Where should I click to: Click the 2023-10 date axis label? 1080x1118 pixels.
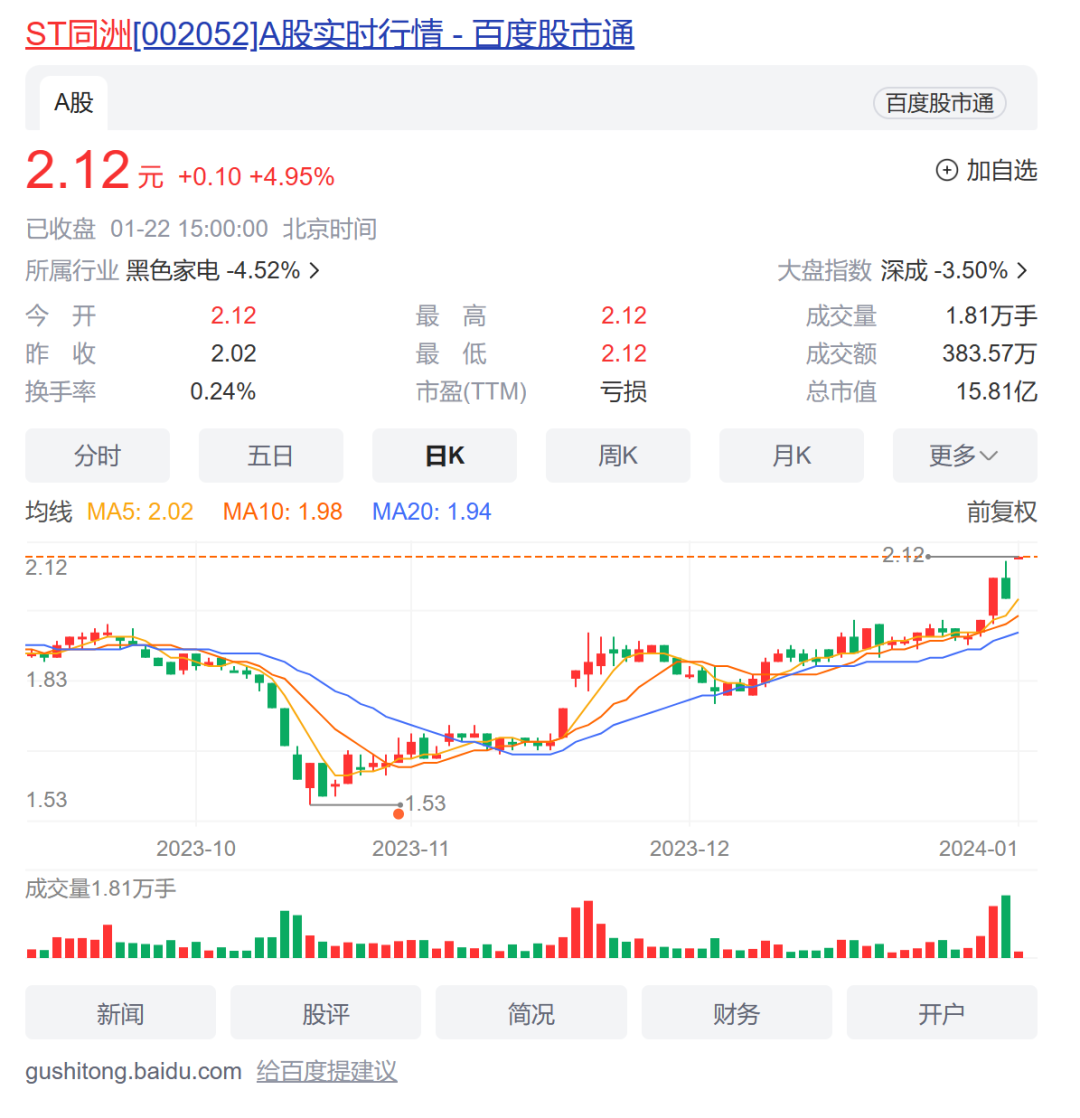(196, 848)
